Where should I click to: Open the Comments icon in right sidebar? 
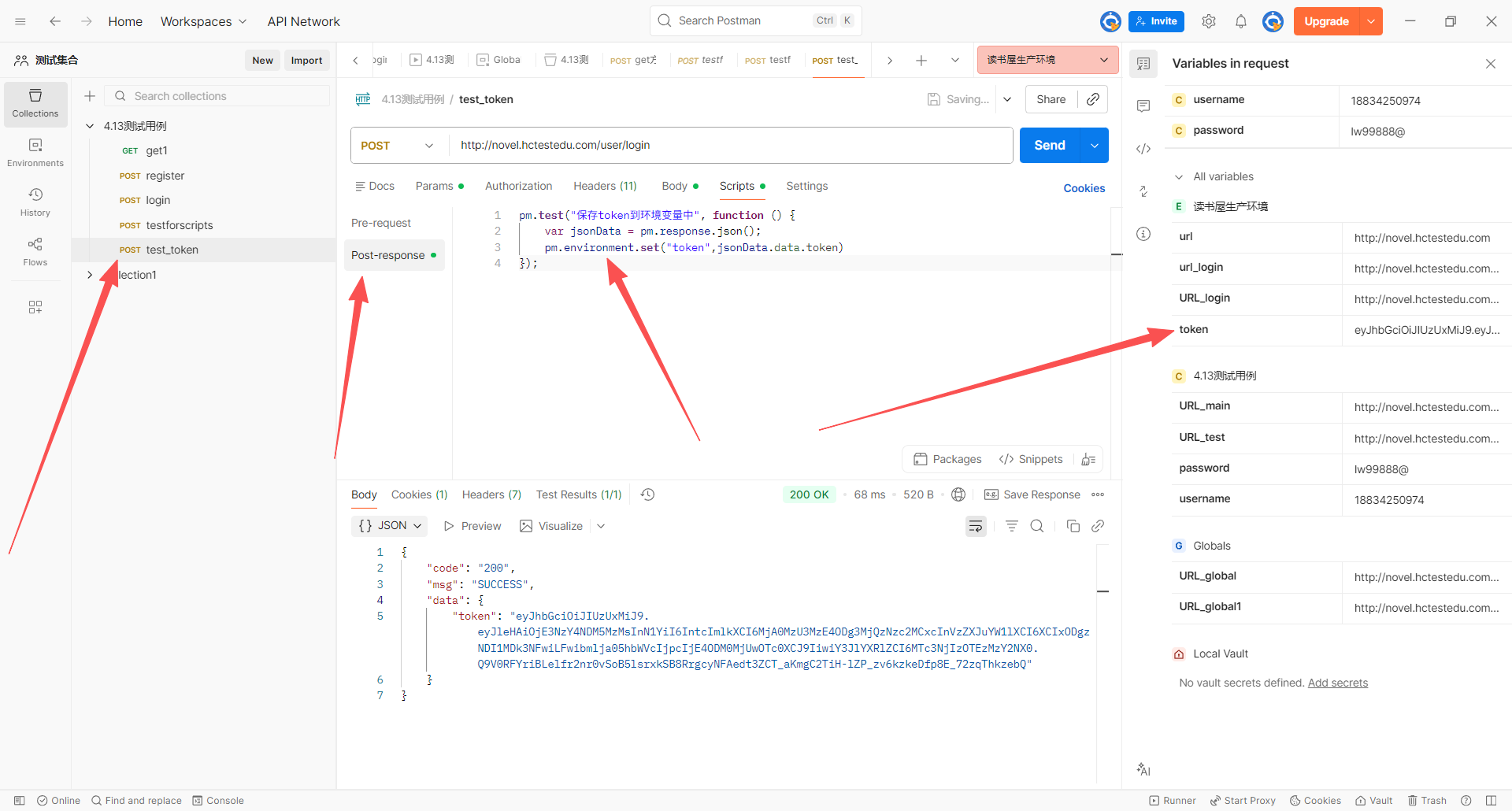(x=1143, y=106)
